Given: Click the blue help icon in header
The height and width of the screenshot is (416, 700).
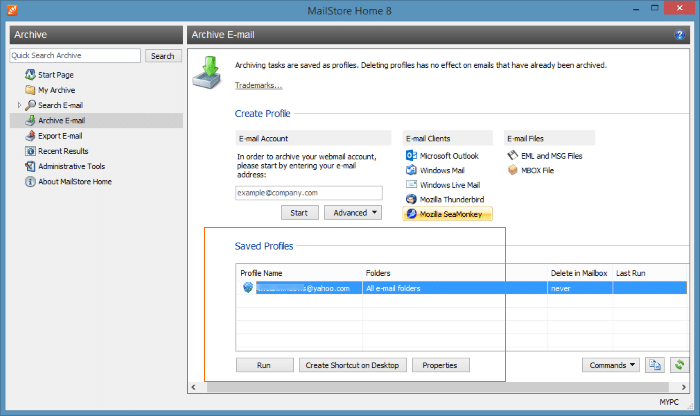Looking at the screenshot, I should point(680,35).
